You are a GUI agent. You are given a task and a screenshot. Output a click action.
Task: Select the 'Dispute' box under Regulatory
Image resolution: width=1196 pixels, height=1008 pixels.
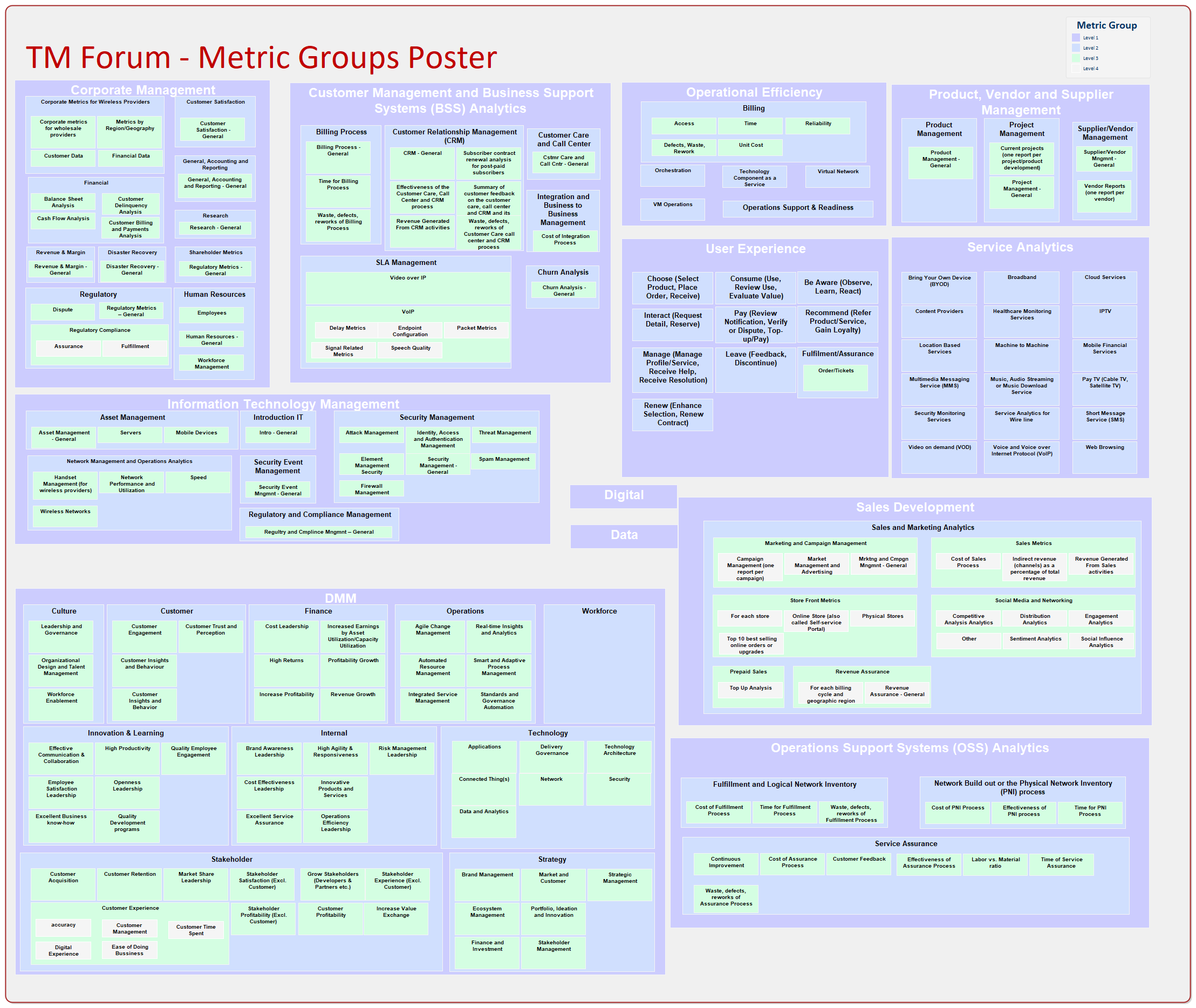tap(63, 312)
